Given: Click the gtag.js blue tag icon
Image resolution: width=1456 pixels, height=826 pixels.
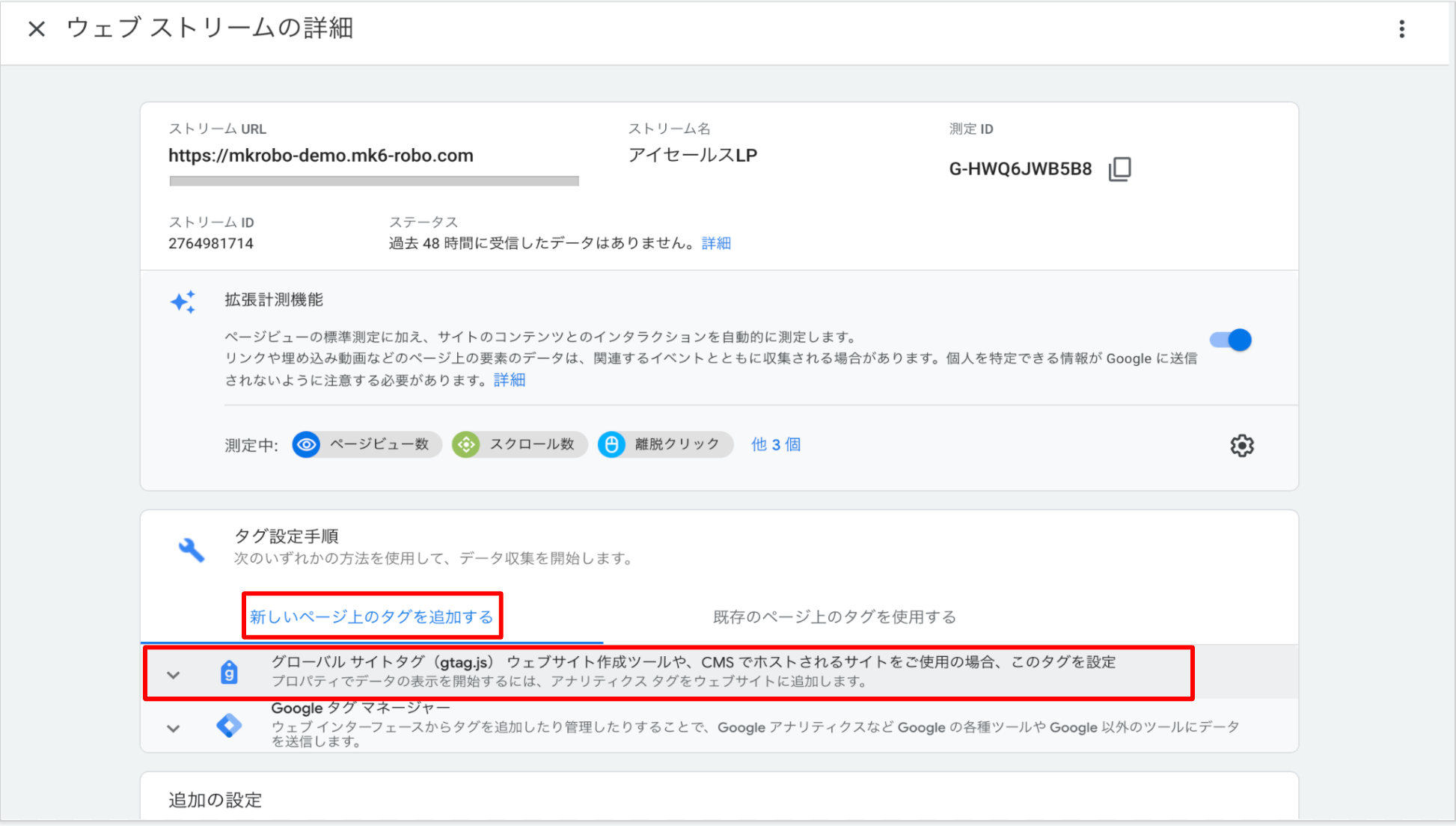Looking at the screenshot, I should 229,673.
